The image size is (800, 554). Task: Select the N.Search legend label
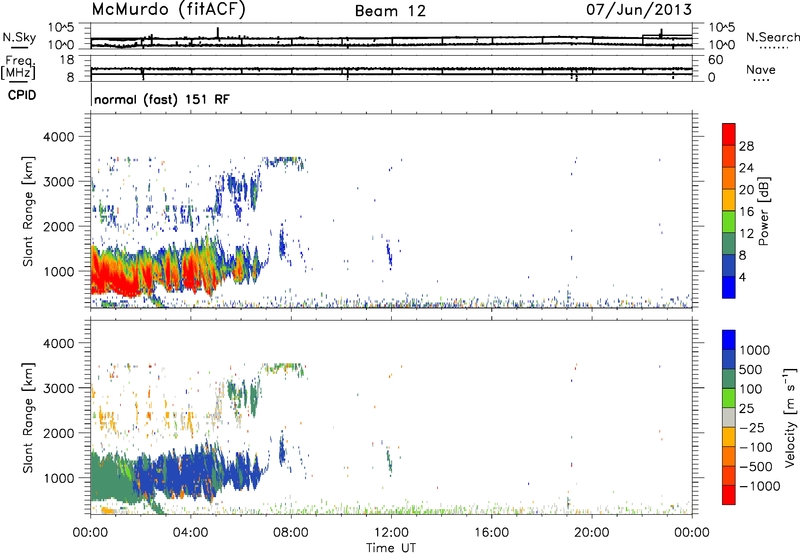(x=773, y=37)
